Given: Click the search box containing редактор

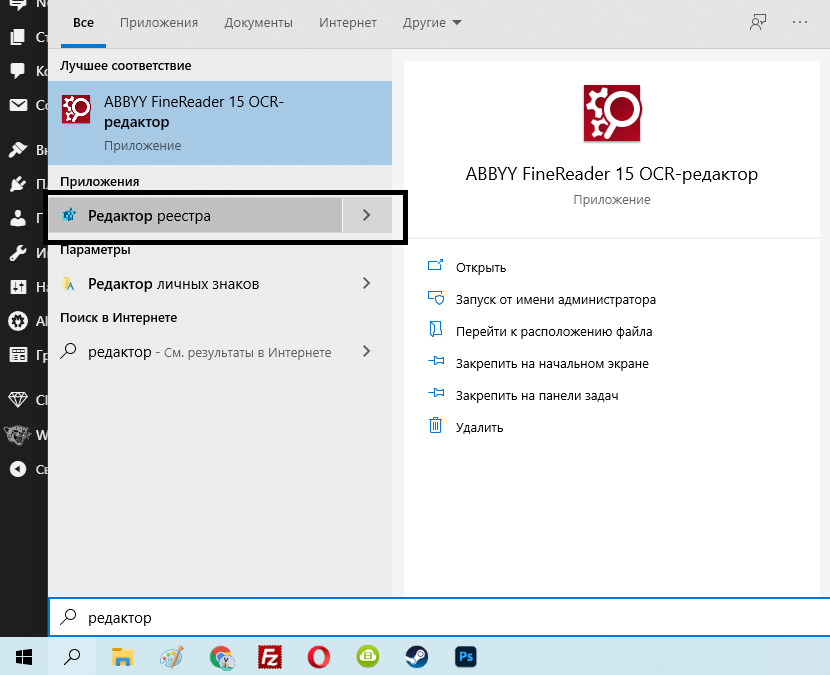Looking at the screenshot, I should tap(440, 618).
